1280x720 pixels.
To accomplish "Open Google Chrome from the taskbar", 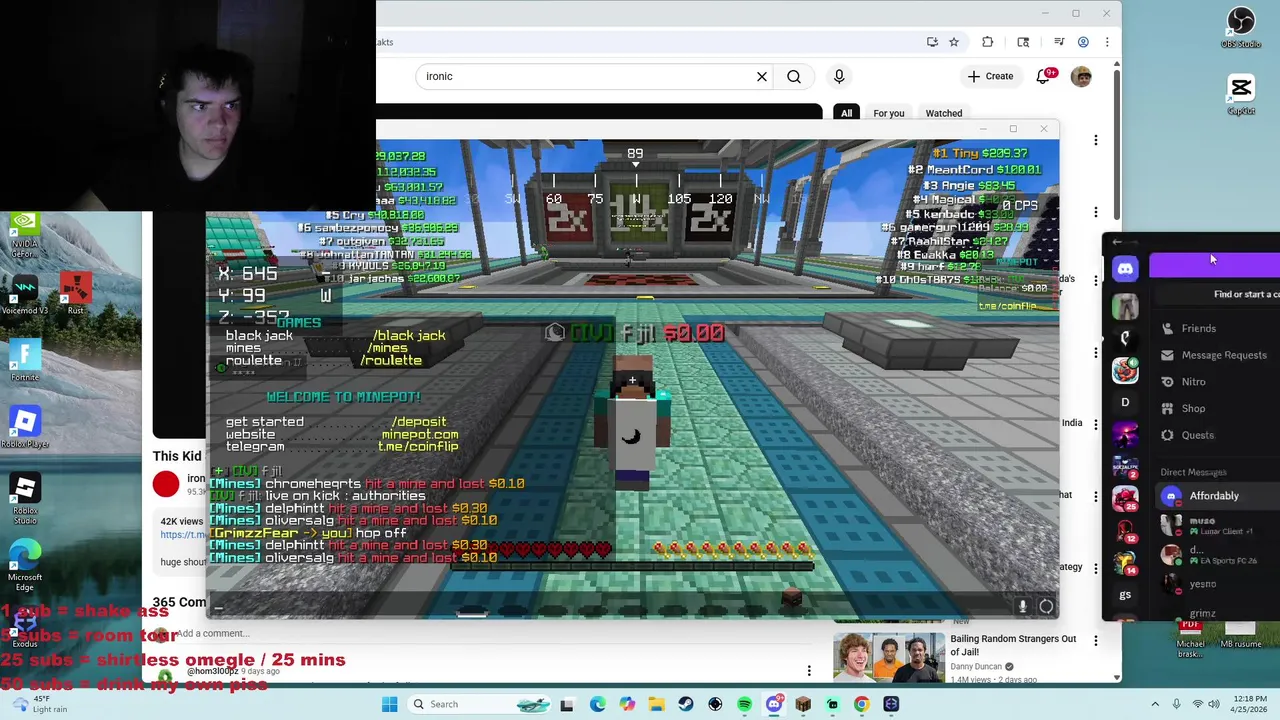I will 862,704.
